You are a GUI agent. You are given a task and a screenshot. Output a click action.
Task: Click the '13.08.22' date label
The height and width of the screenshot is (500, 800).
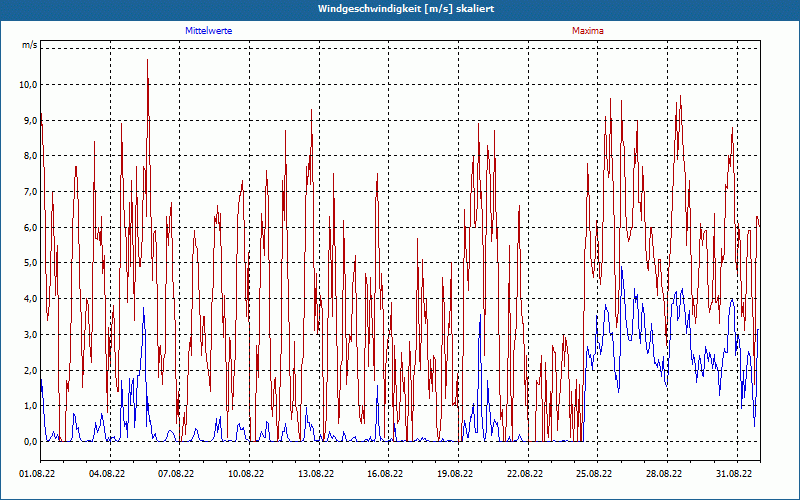316,474
